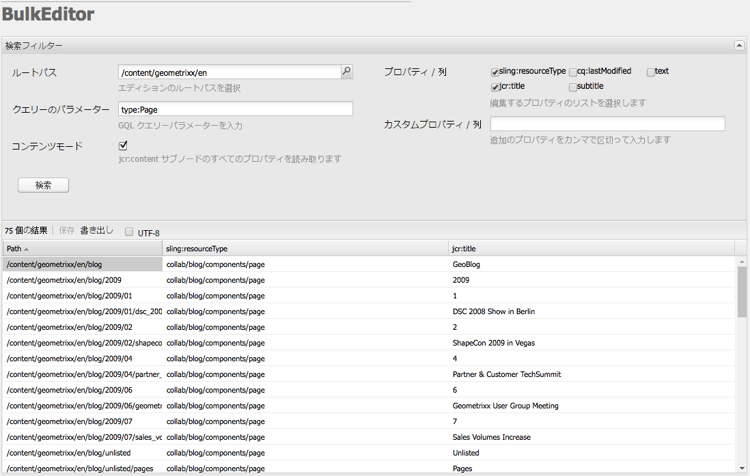Click the GeoBlog title cell
Screen dimensions: 750x476
point(591,264)
